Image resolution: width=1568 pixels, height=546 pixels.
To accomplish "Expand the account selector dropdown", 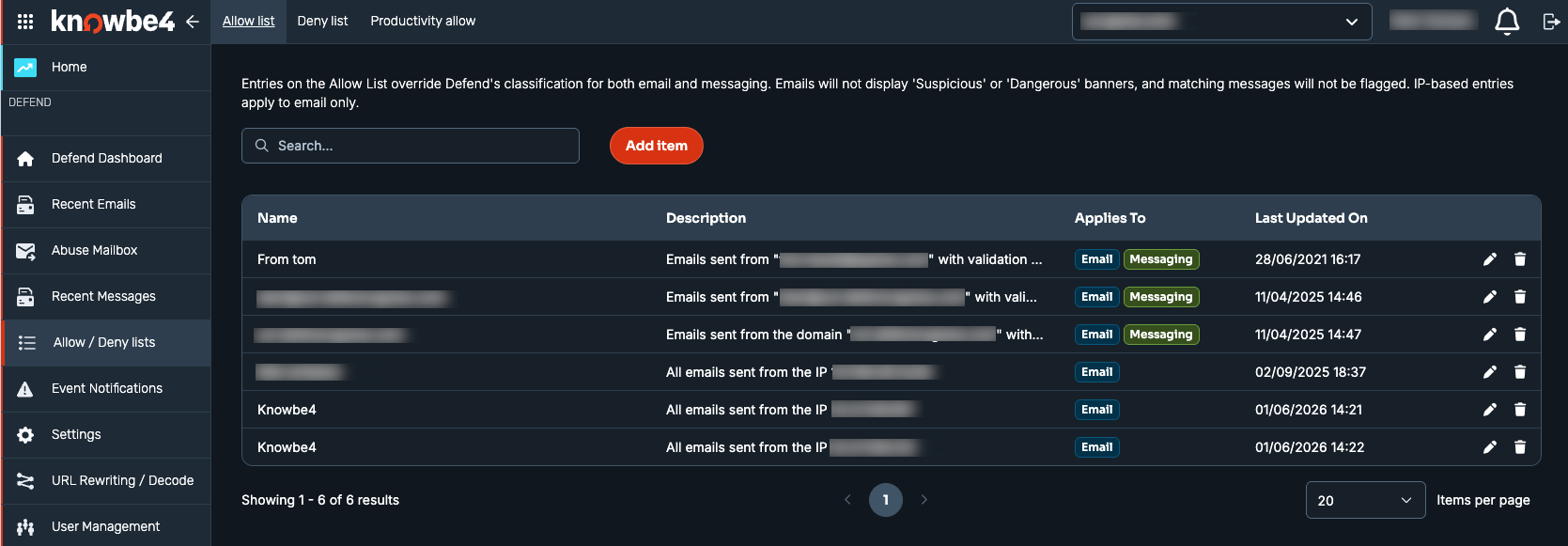I will click(1221, 22).
